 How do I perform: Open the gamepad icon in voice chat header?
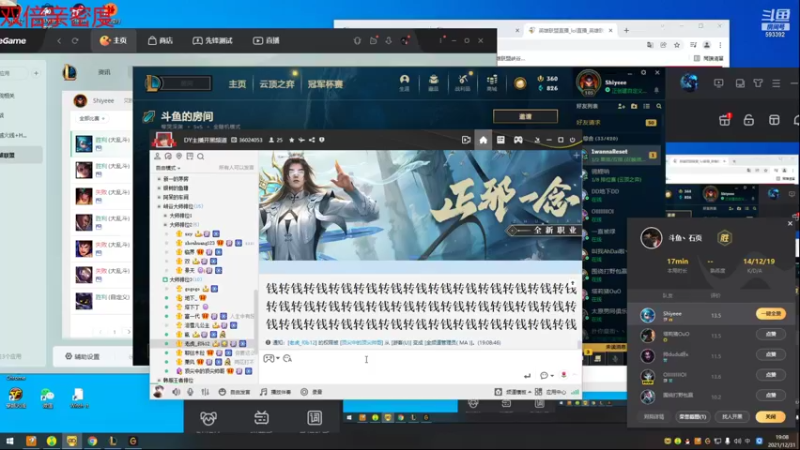click(x=518, y=140)
